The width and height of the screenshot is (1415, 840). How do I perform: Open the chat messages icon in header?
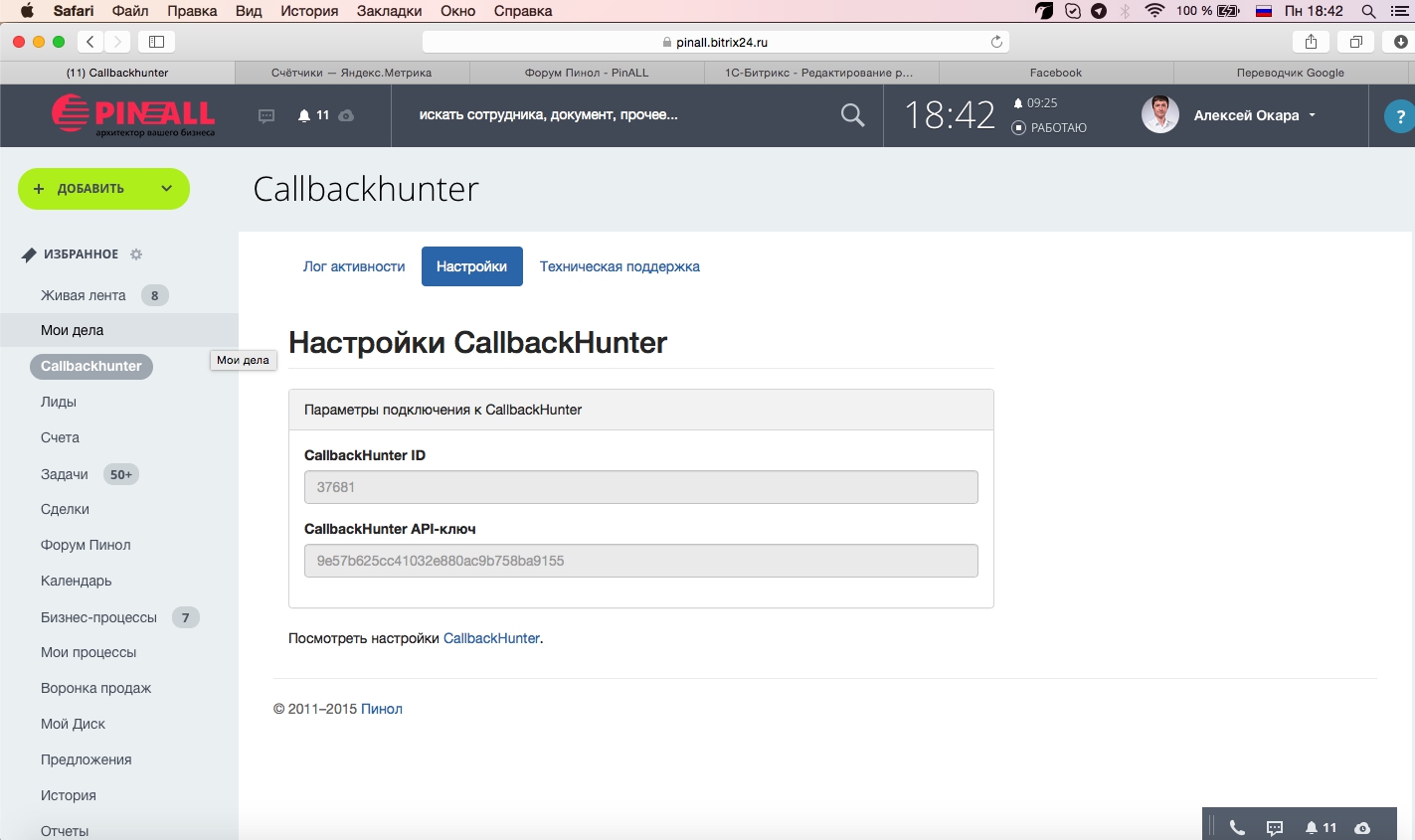coord(266,116)
